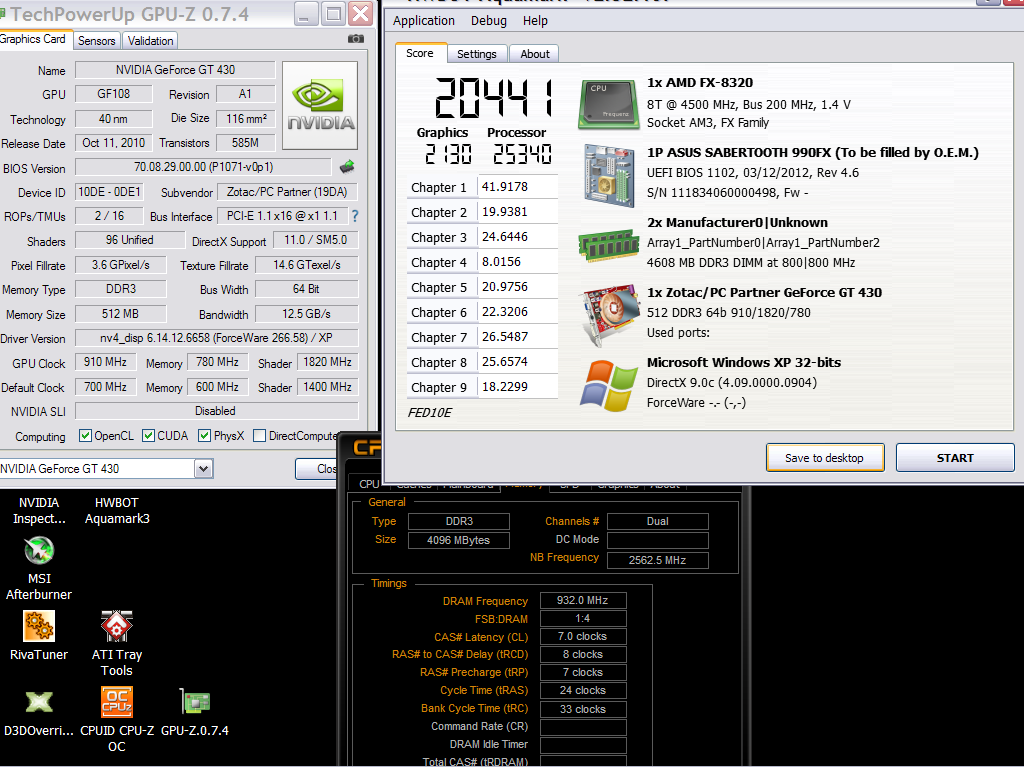Click the Graphics score 2130
The image size is (1024, 768).
tap(448, 154)
